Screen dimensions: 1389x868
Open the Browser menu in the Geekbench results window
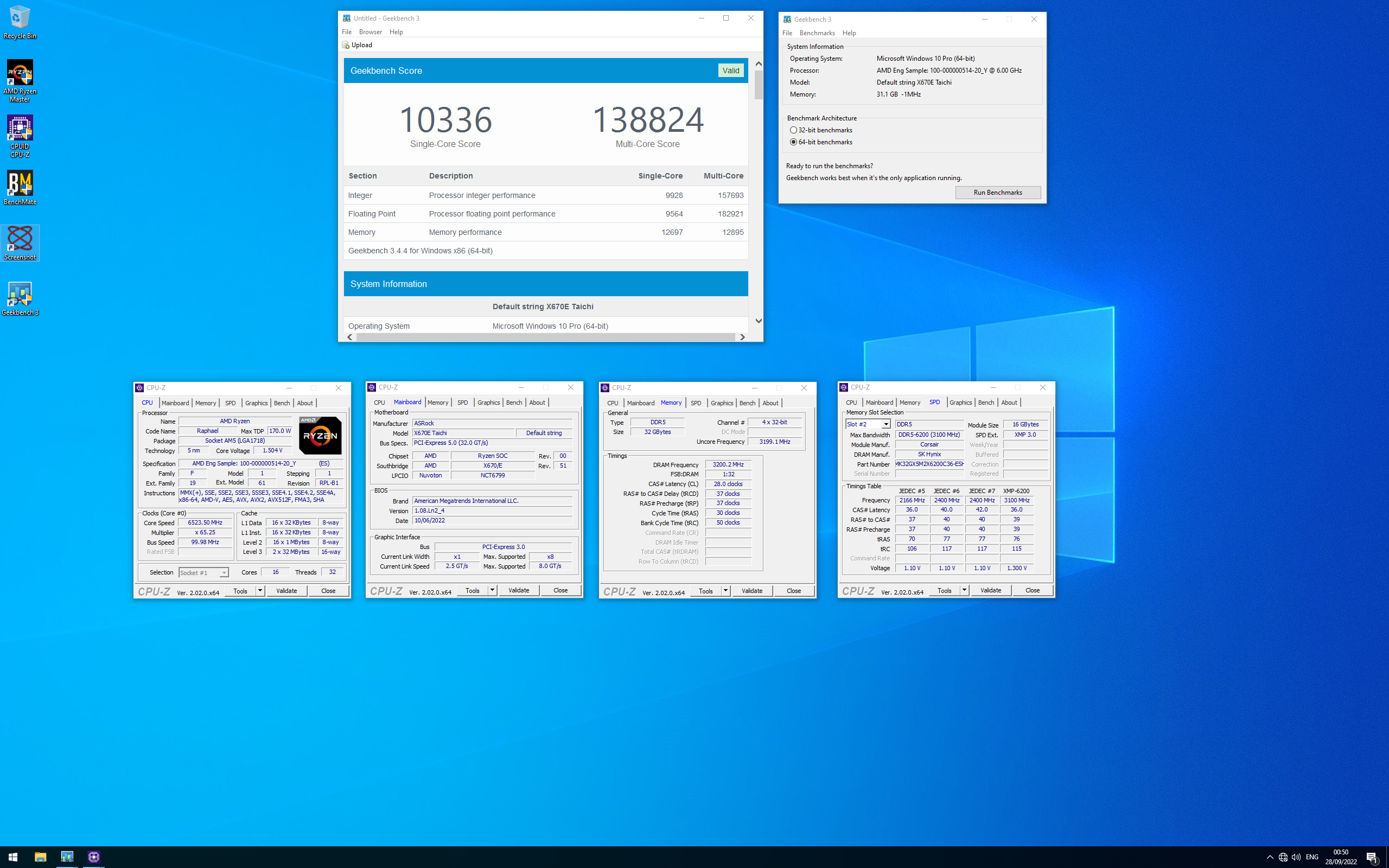click(x=370, y=32)
